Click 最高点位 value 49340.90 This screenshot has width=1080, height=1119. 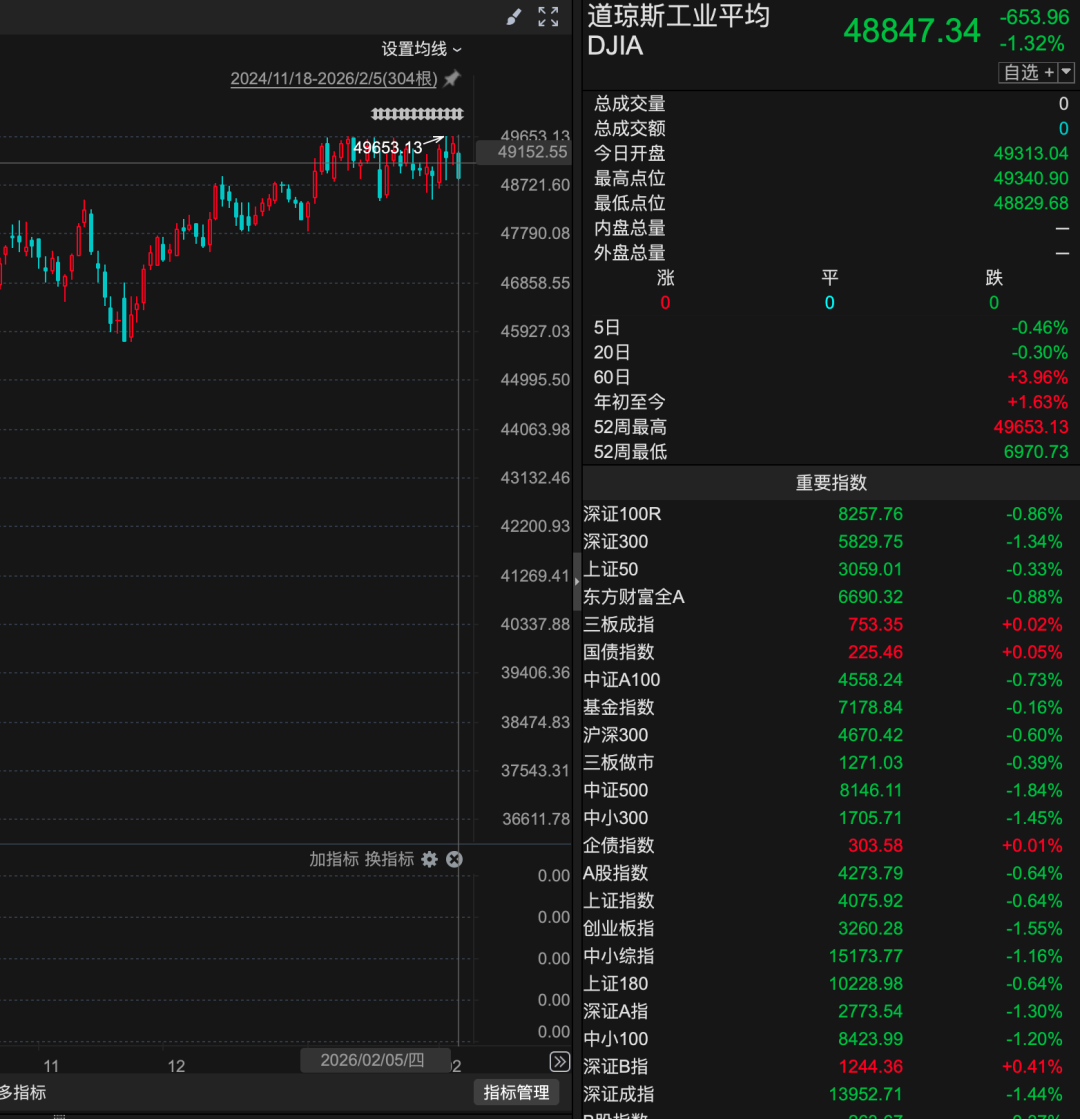1031,178
